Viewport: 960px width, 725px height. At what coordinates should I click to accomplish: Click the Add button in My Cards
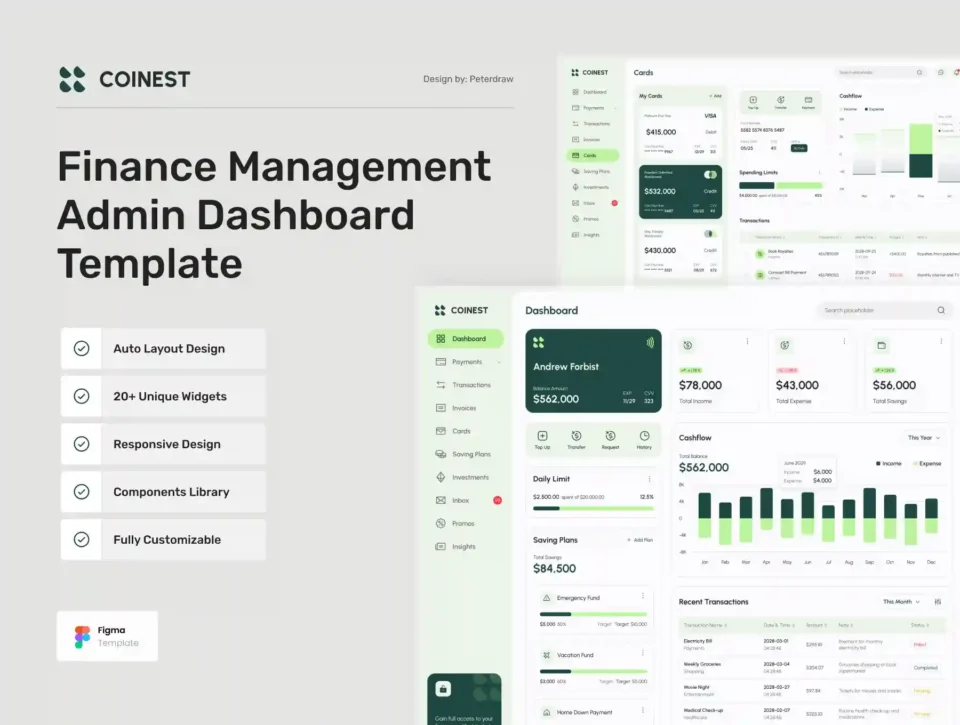pyautogui.click(x=713, y=96)
